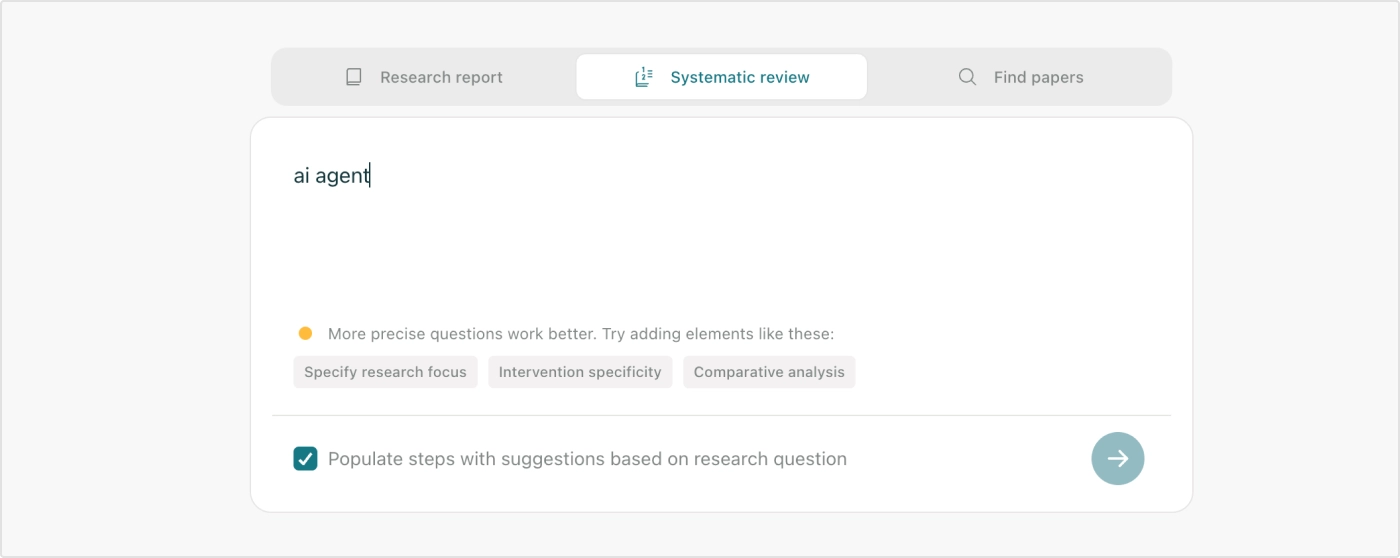Screen dimensions: 1400x558
Task: Submit the question with the arrow button
Action: coord(1117,459)
